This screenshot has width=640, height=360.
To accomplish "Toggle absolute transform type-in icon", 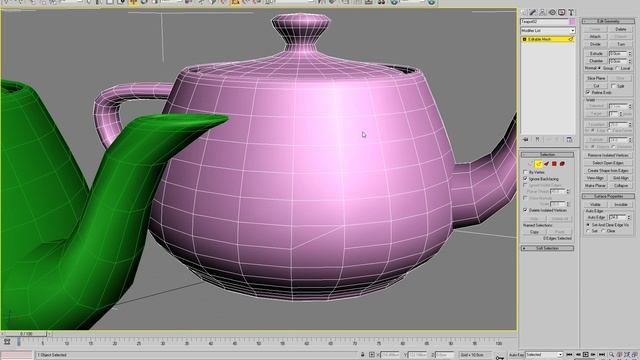I will (372, 355).
